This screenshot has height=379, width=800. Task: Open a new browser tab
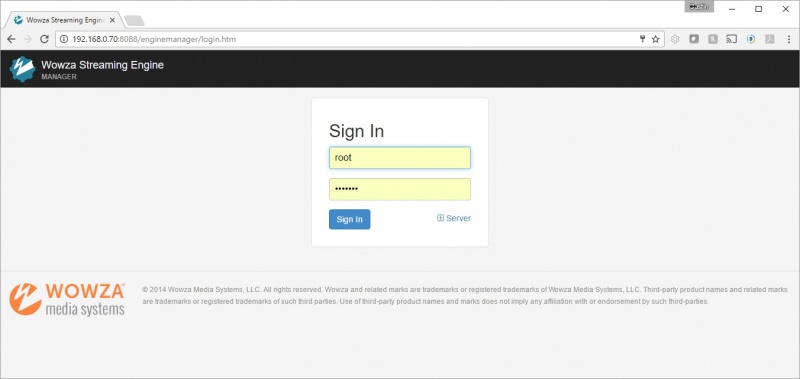134,21
